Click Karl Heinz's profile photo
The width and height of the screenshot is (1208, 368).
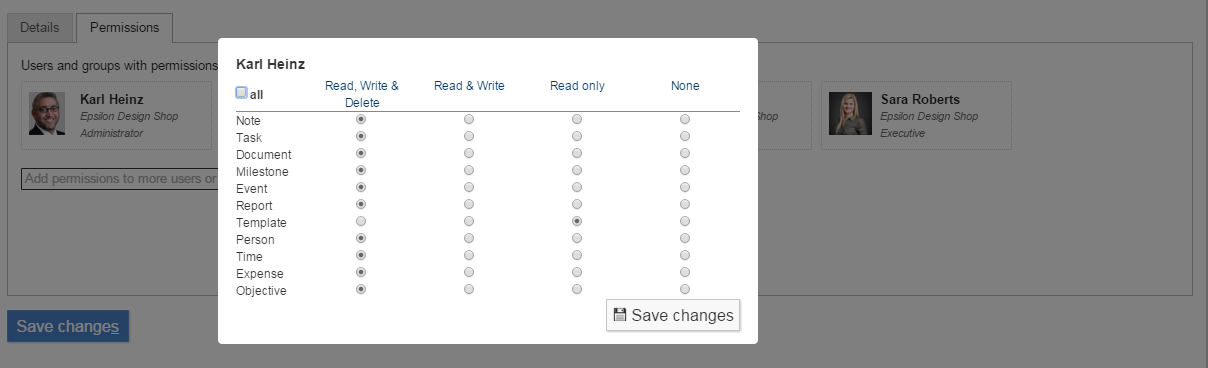pyautogui.click(x=47, y=114)
